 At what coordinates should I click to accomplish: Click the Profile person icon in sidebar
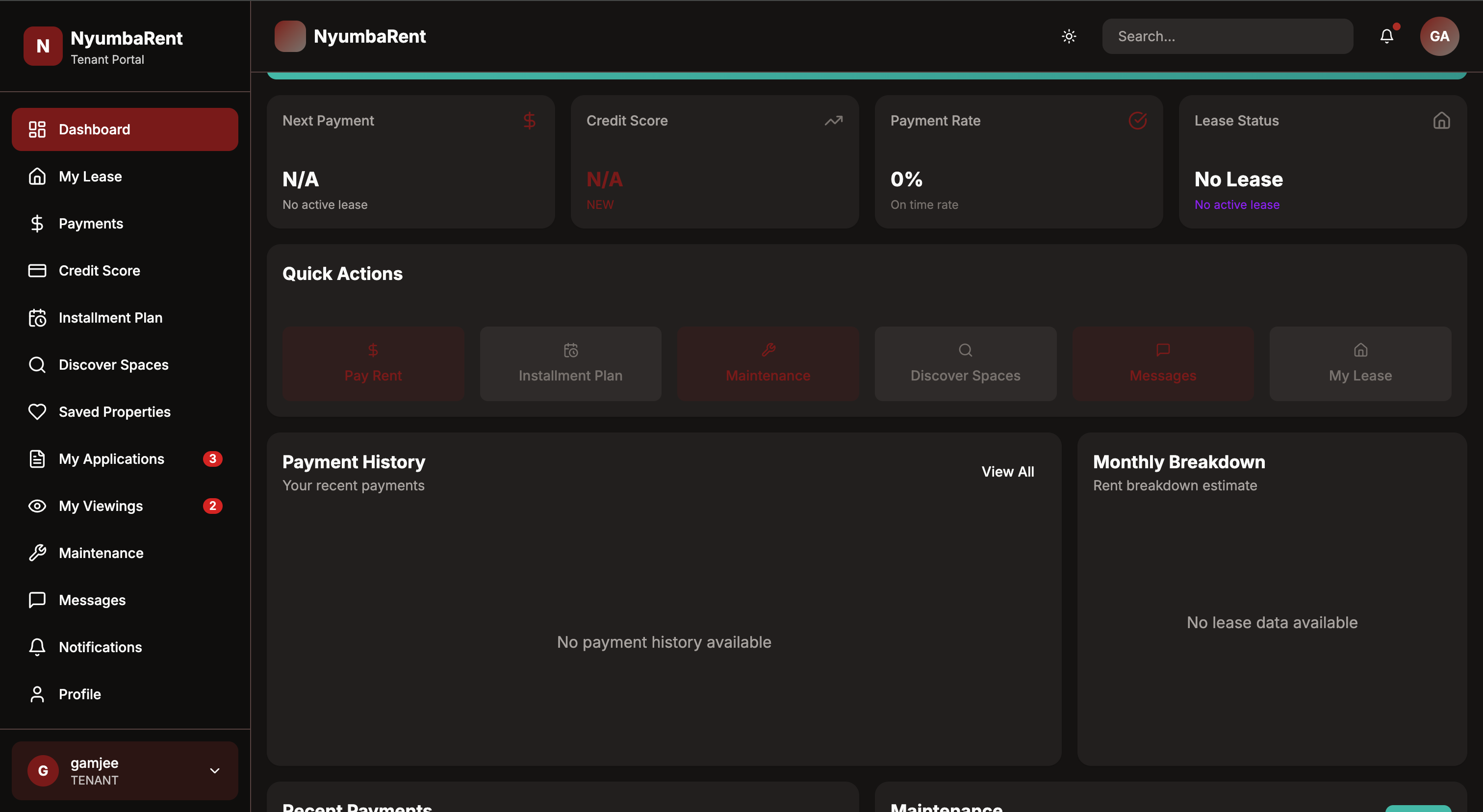click(x=37, y=694)
